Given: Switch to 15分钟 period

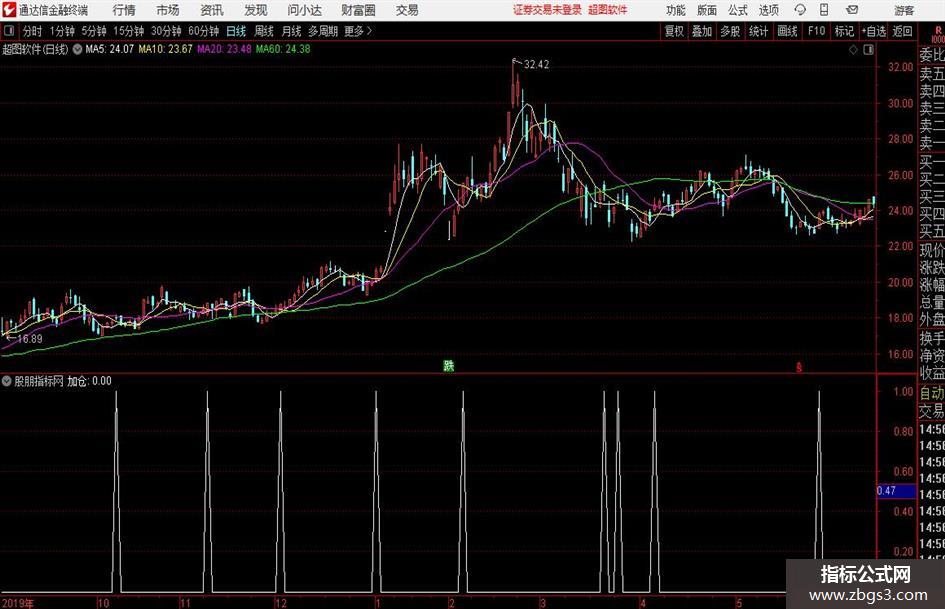Looking at the screenshot, I should point(128,31).
